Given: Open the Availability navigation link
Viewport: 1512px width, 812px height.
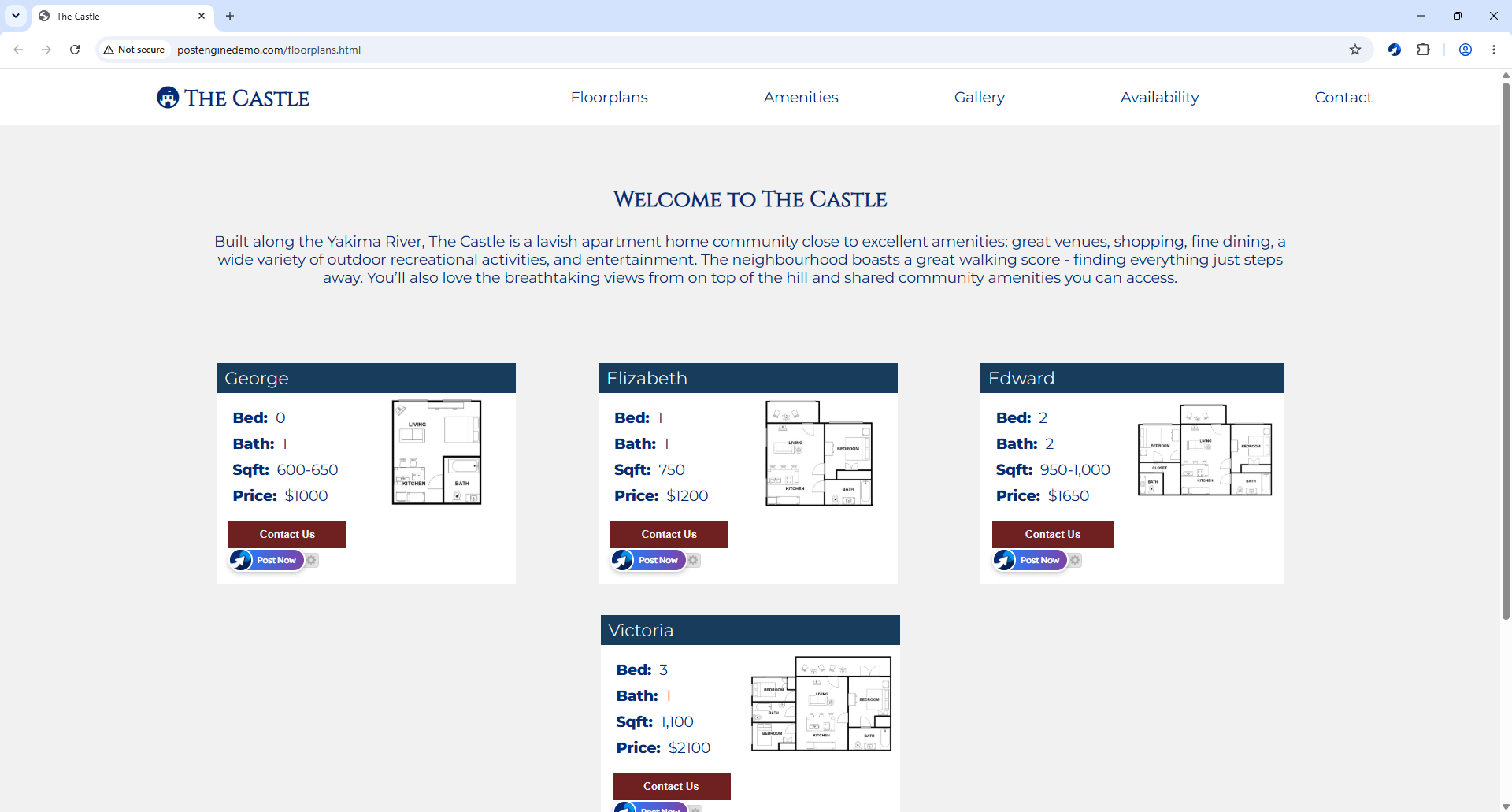Looking at the screenshot, I should pyautogui.click(x=1159, y=97).
